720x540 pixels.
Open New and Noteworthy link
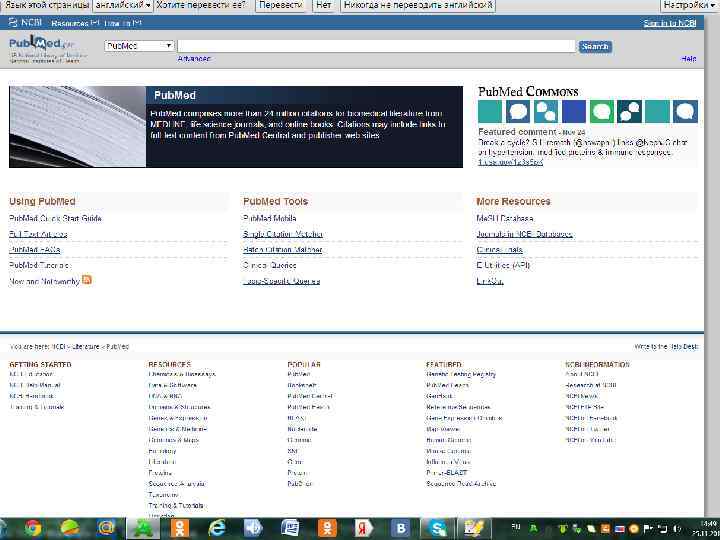[45, 281]
